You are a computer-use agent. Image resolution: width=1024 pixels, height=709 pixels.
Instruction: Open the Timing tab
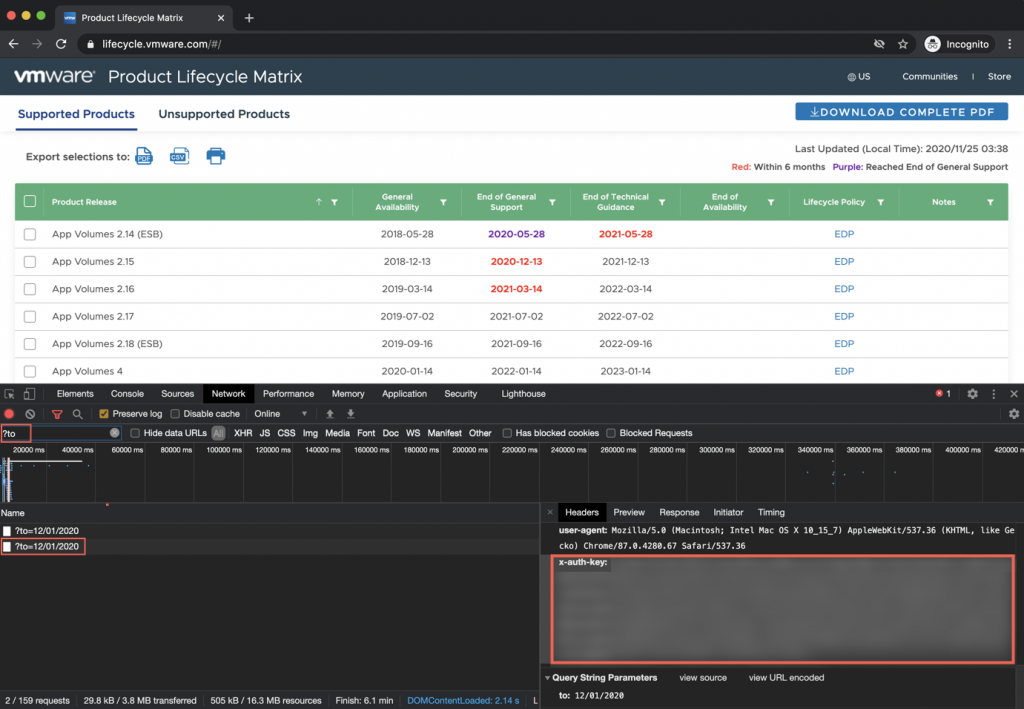[771, 512]
